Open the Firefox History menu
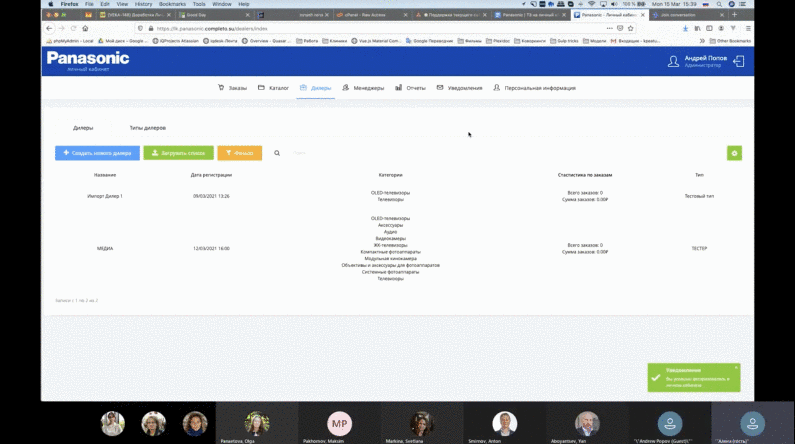The image size is (795, 444). point(143,4)
